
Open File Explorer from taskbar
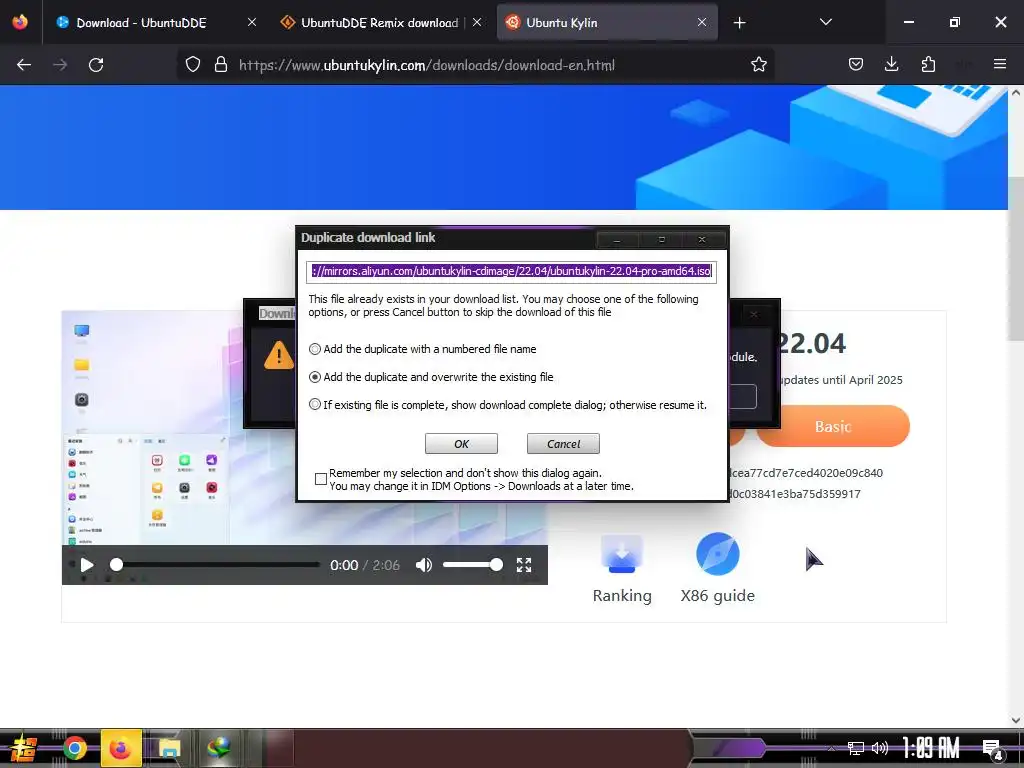point(168,748)
